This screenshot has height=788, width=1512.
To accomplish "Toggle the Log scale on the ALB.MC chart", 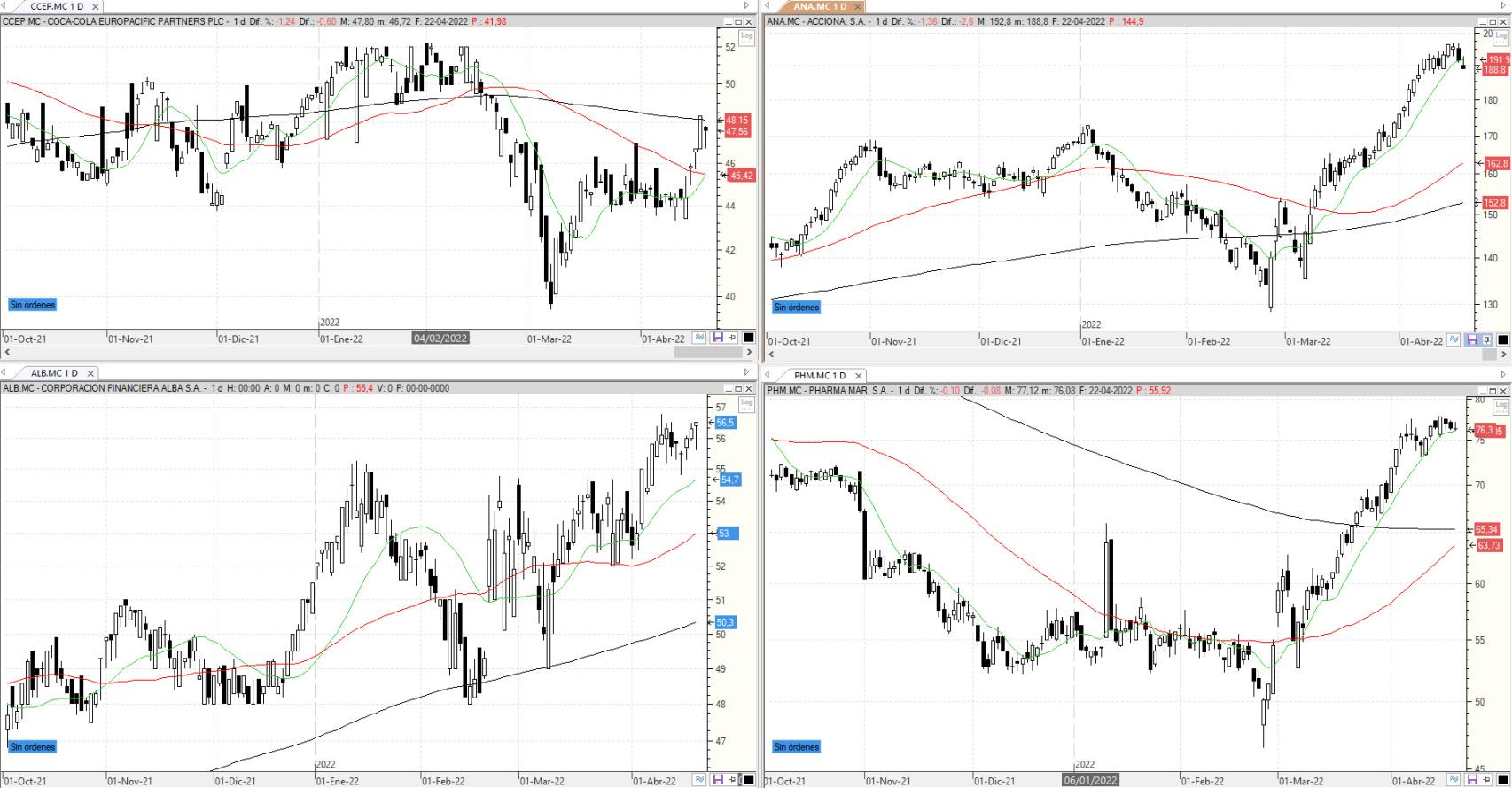I will pyautogui.click(x=746, y=403).
